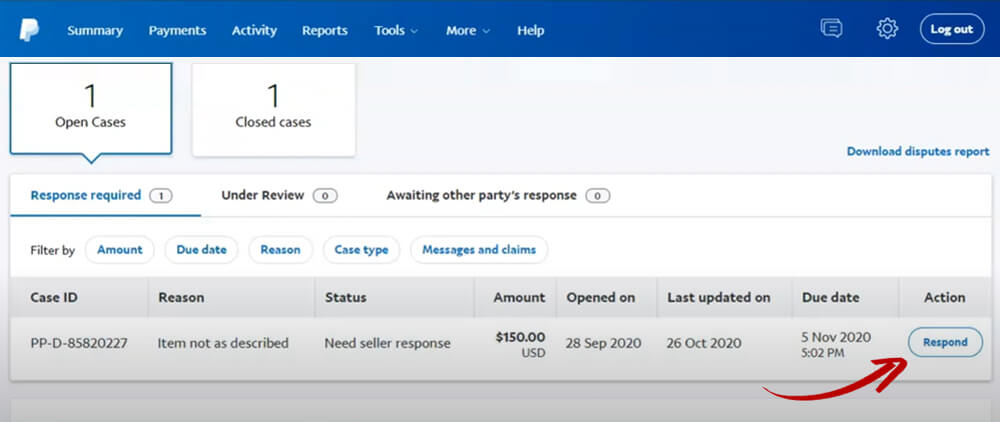Click case ID PP-D-85820227
The width and height of the screenshot is (1000, 422).
coord(79,344)
